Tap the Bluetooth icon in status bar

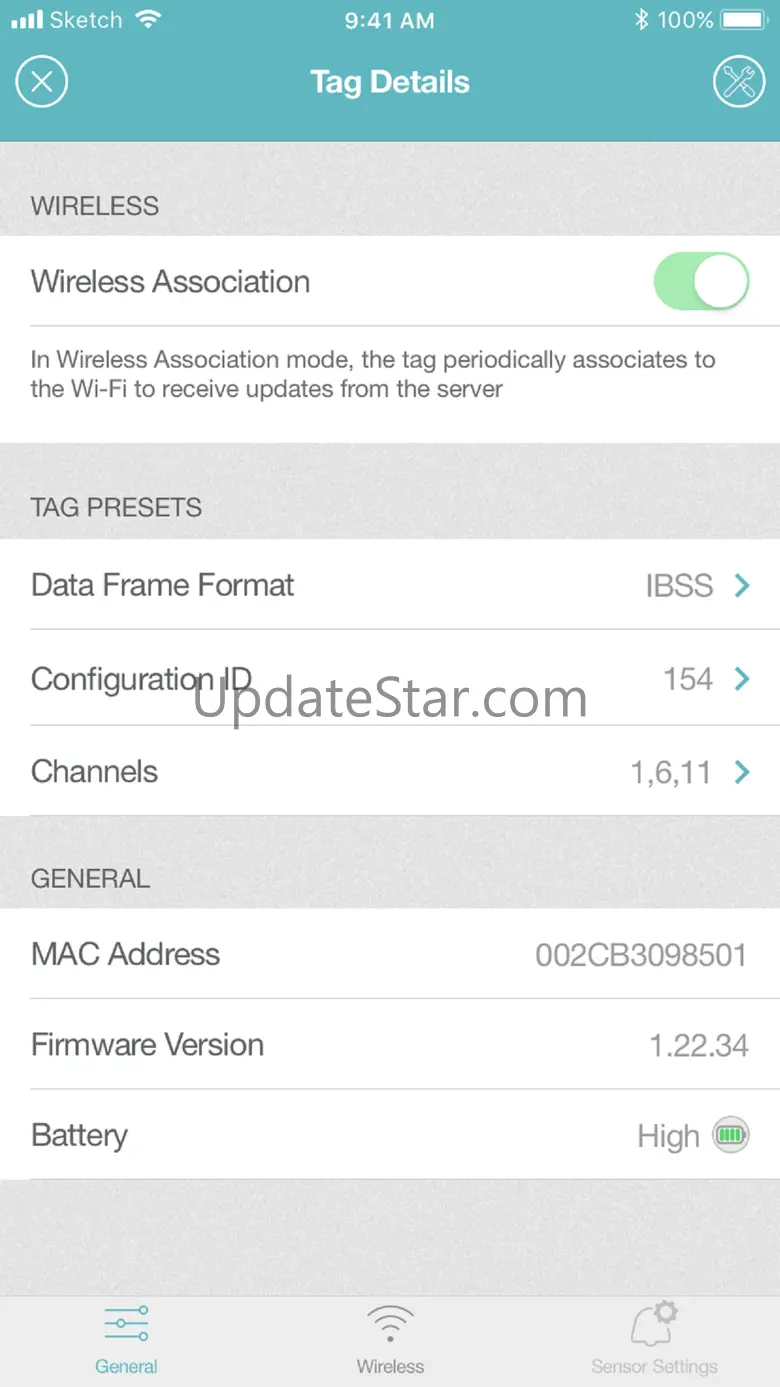click(641, 20)
